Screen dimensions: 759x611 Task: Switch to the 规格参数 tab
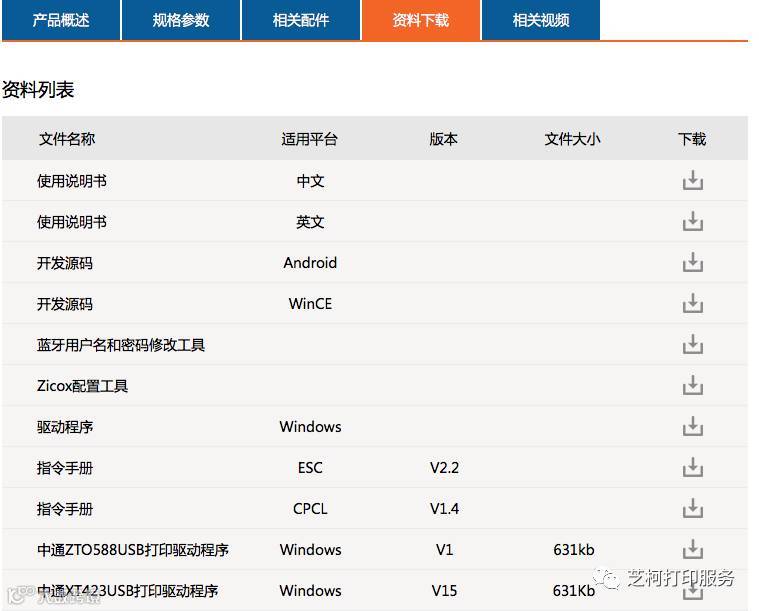coord(181,20)
